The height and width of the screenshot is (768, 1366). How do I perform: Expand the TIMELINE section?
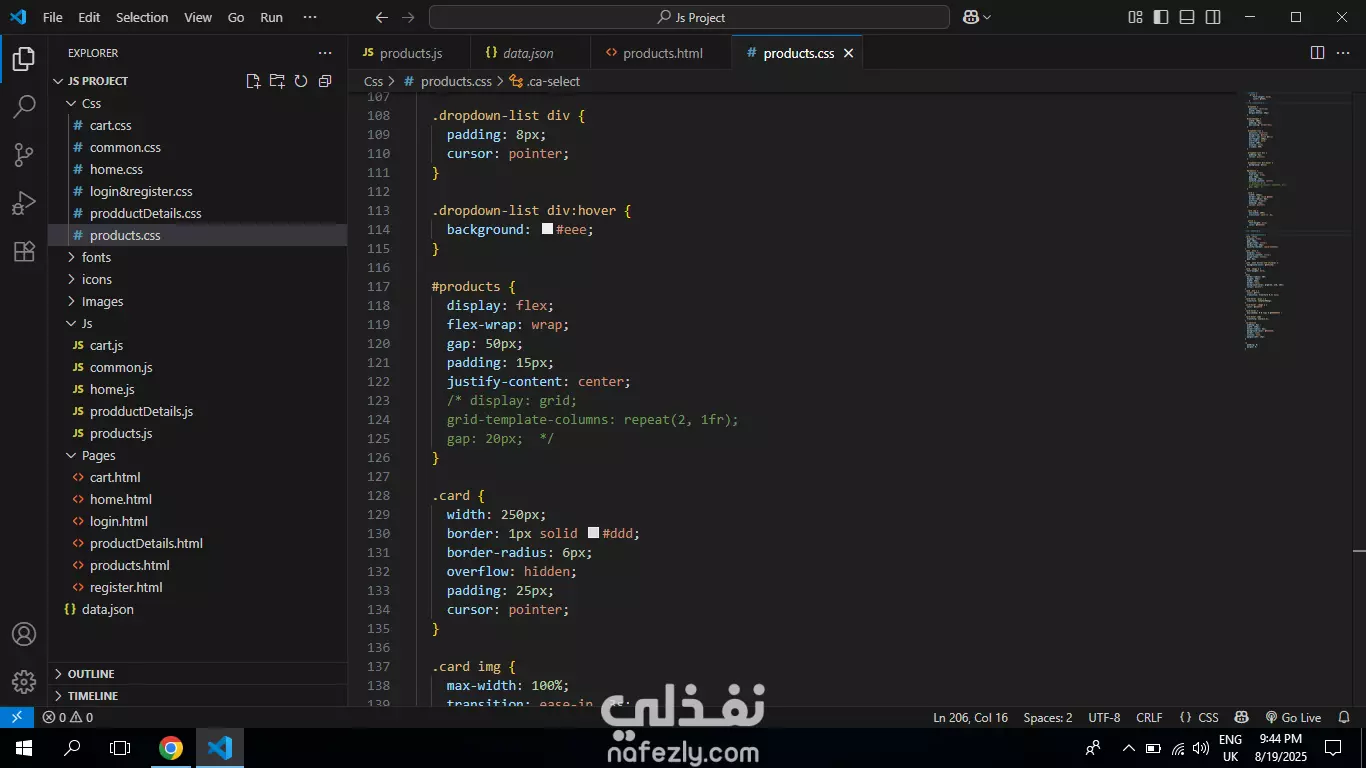(198, 696)
